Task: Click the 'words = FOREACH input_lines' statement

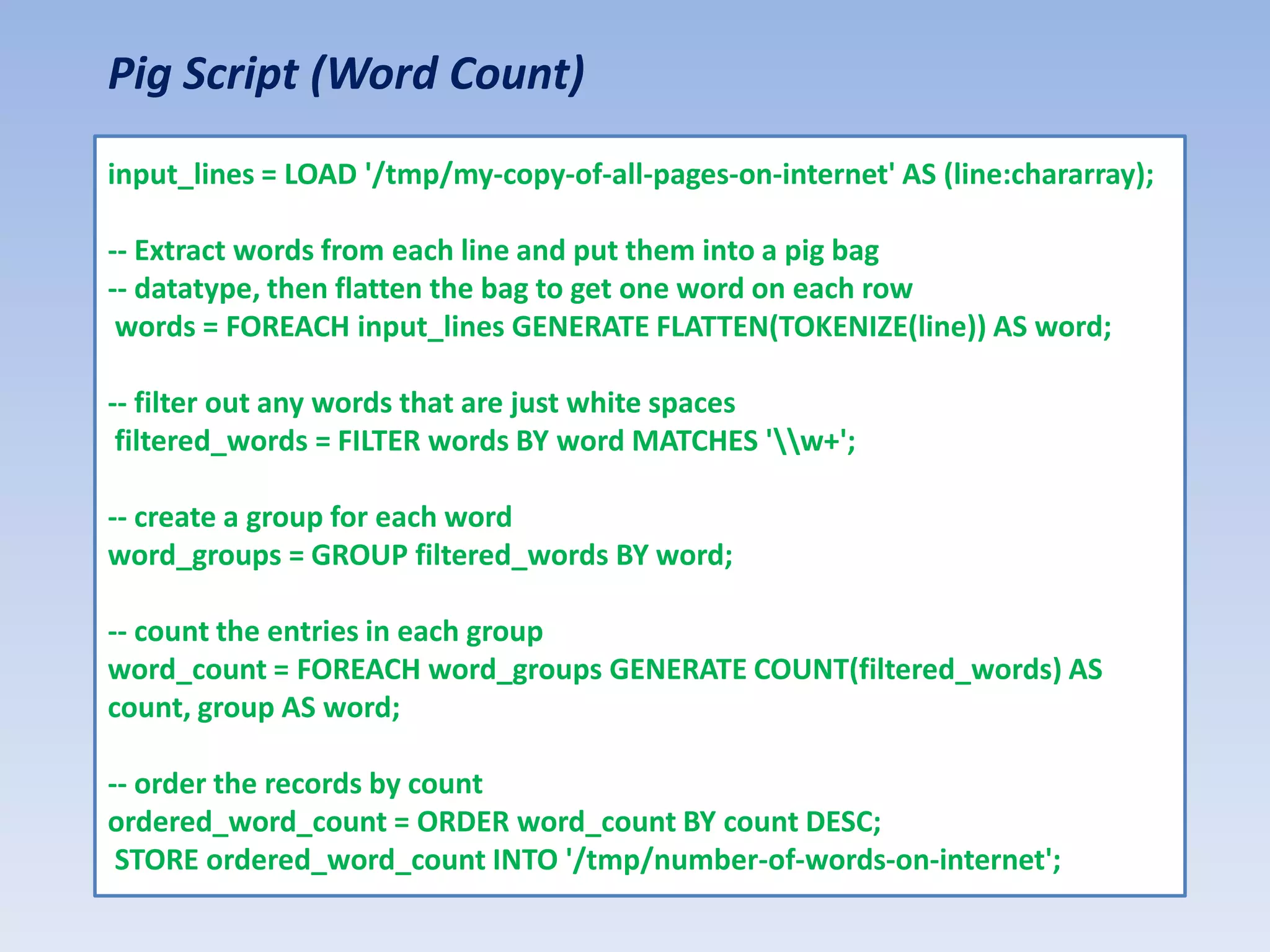Action: (310, 327)
